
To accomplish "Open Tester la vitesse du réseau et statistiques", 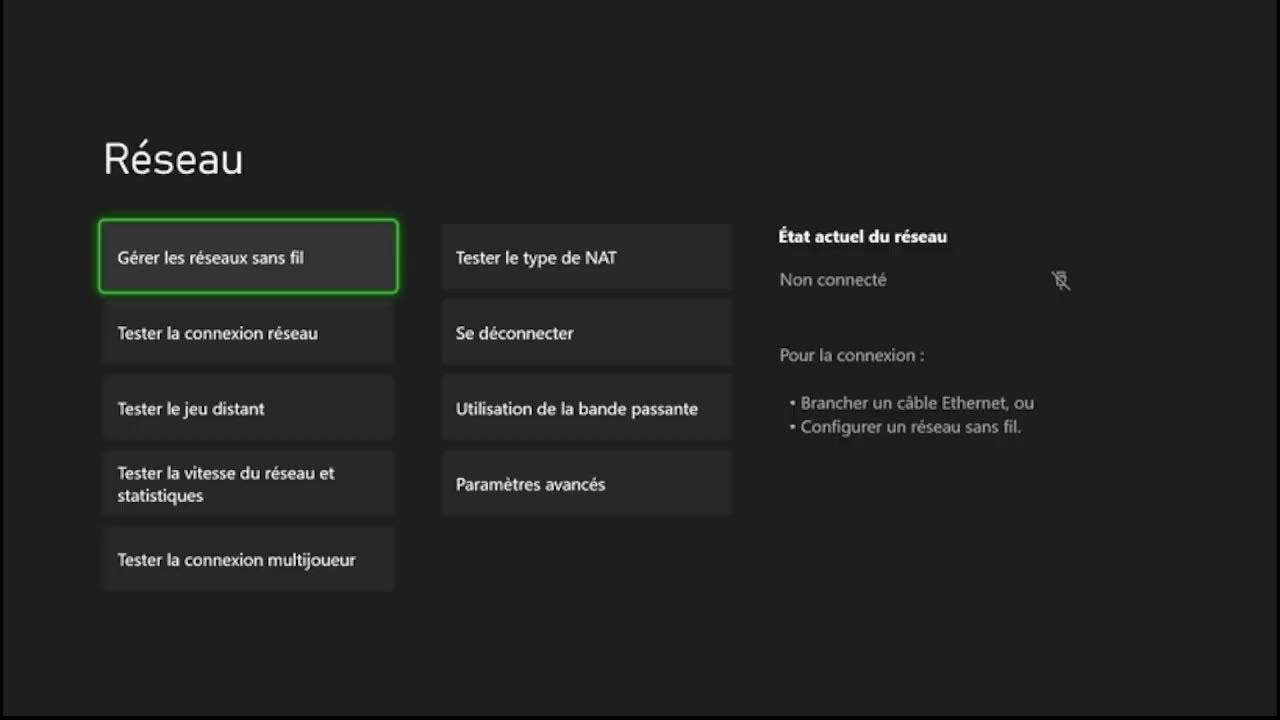I will click(248, 484).
